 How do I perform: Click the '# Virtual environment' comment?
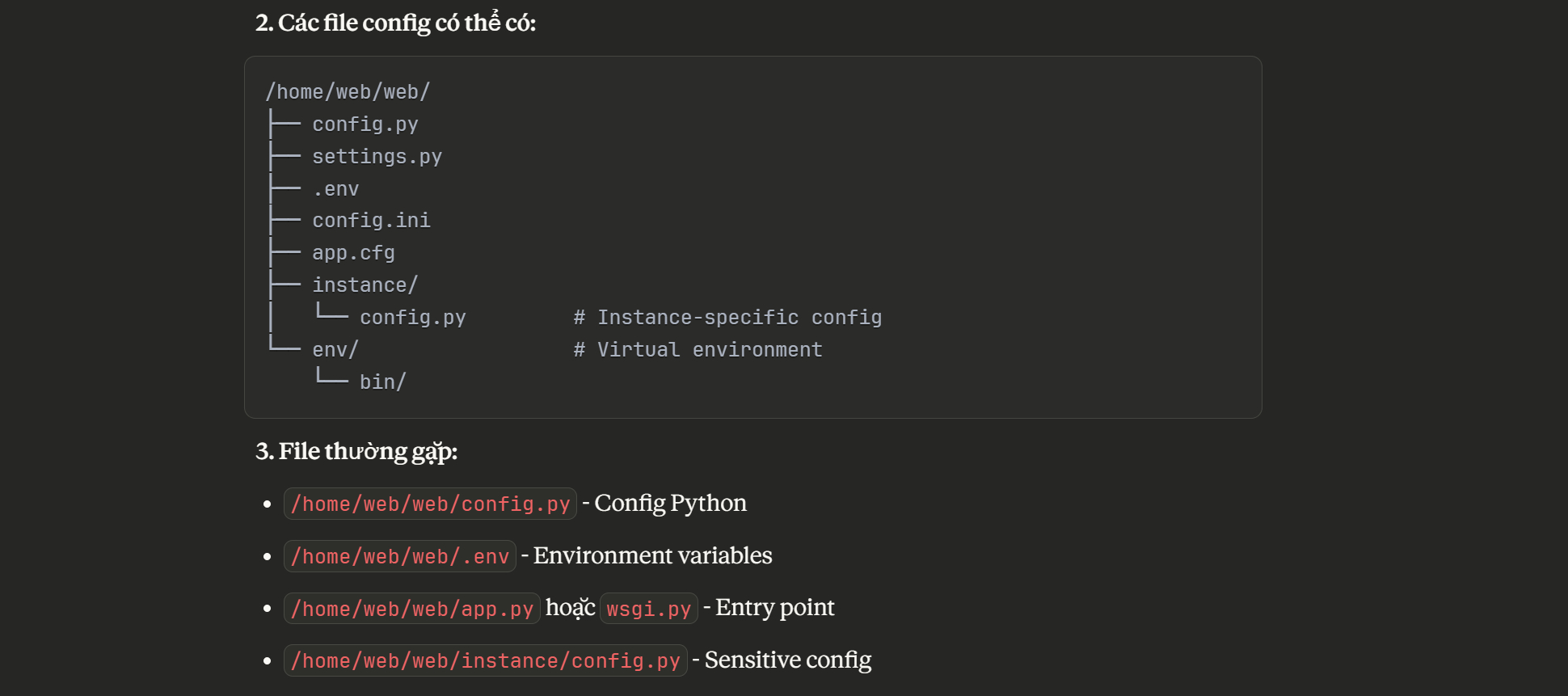(x=698, y=350)
